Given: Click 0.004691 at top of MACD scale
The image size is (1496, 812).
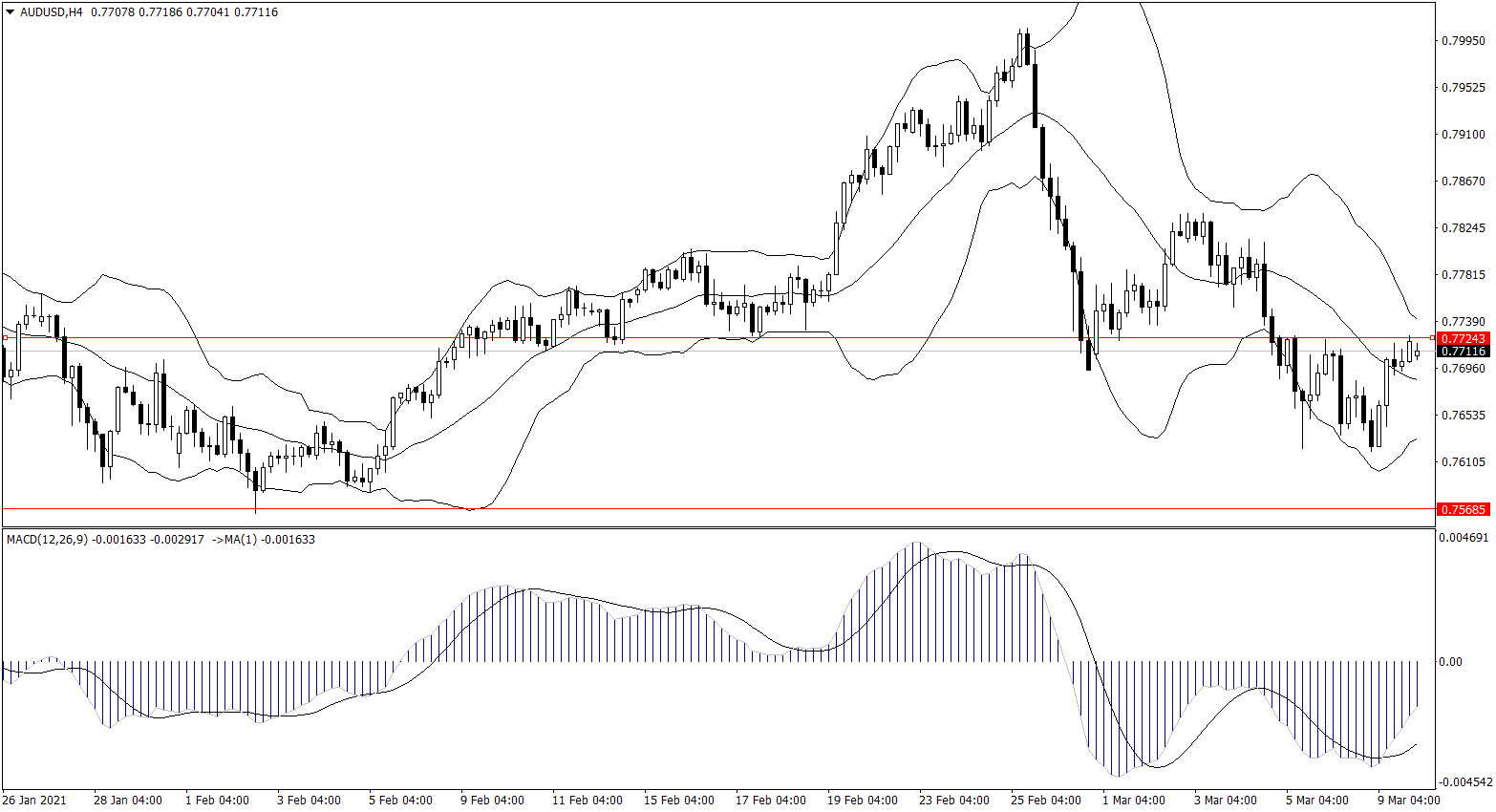Looking at the screenshot, I should [1463, 538].
